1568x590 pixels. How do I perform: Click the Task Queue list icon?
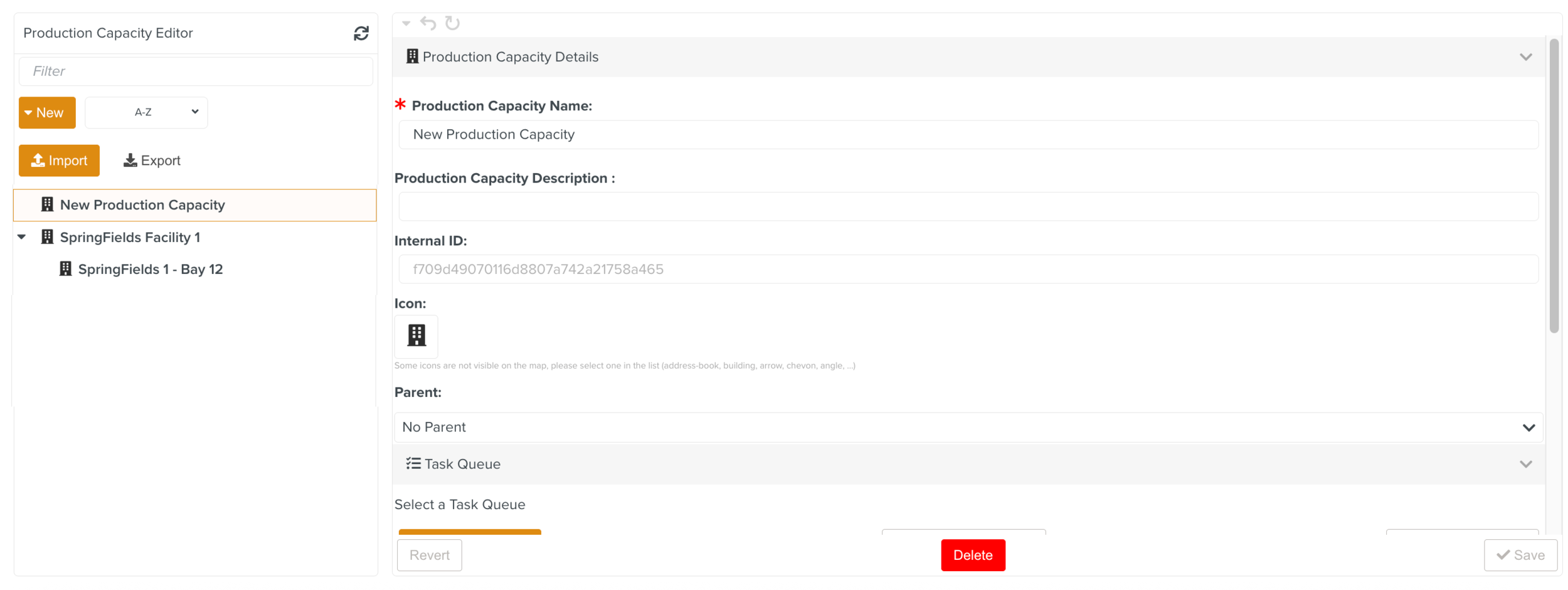413,464
